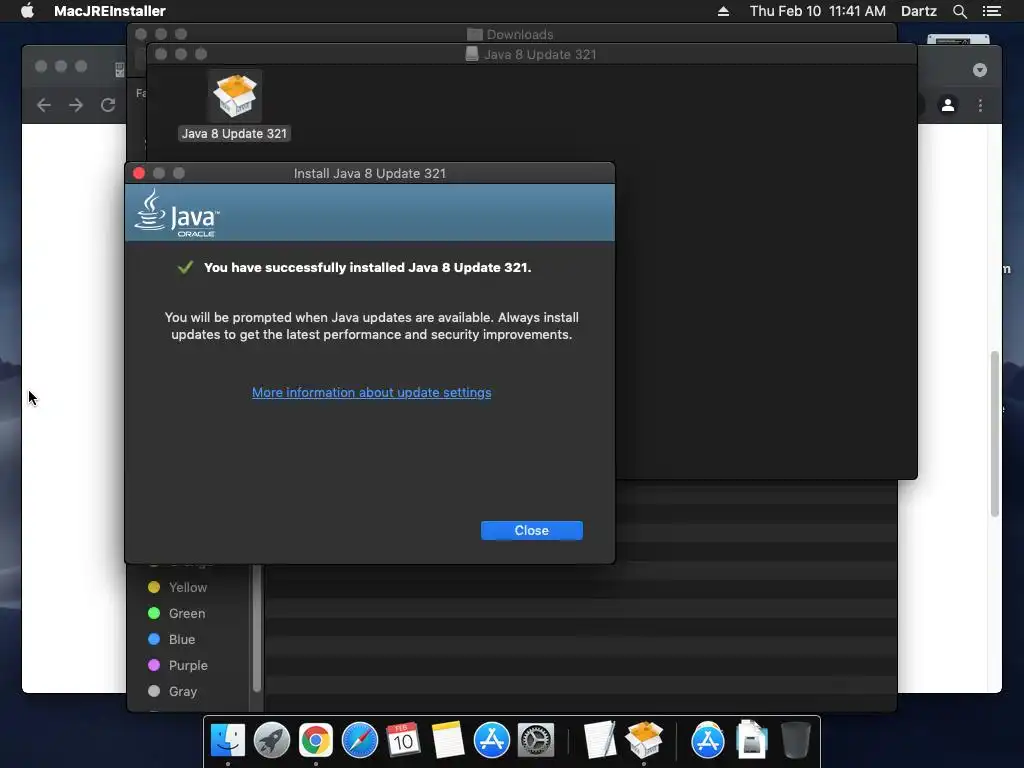Expand the Chrome tab search dropdown arrow
Screen dimensions: 1024x768
pos(980,70)
